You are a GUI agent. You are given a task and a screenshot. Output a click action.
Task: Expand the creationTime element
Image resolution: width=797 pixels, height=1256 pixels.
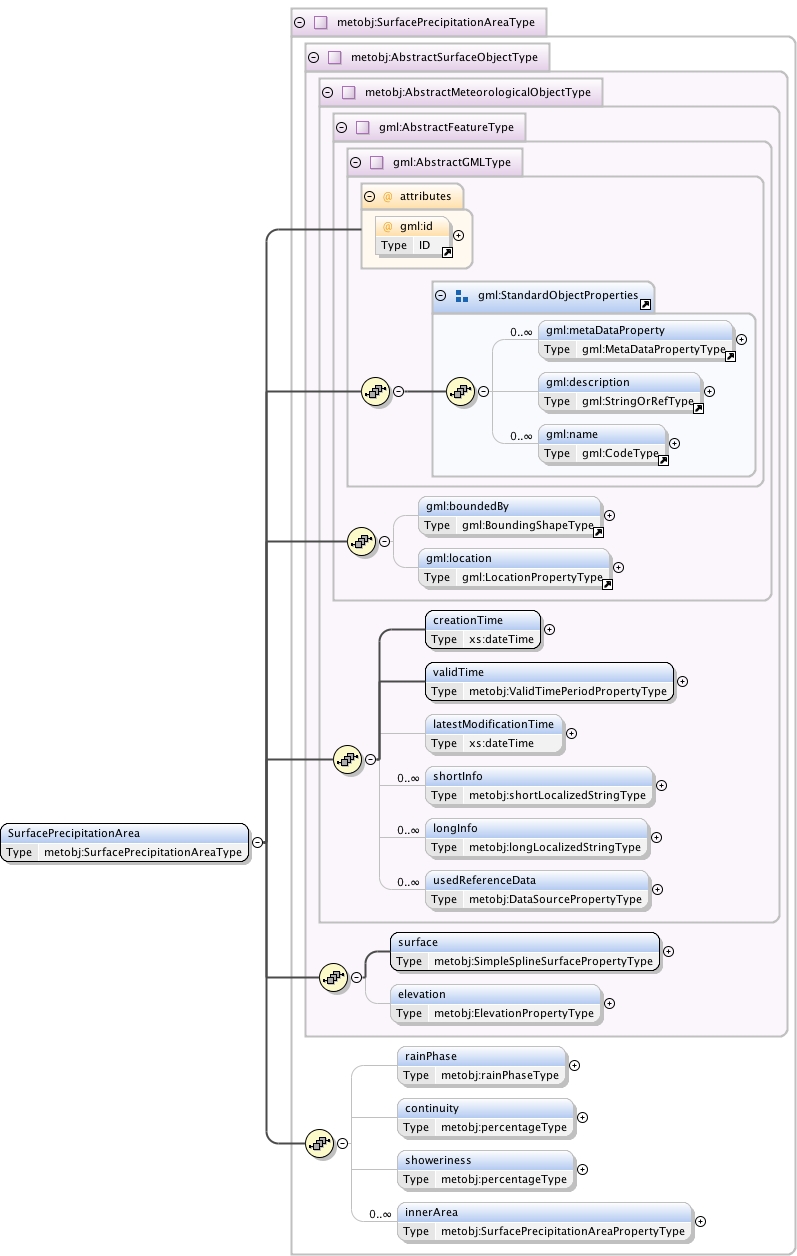[x=548, y=630]
